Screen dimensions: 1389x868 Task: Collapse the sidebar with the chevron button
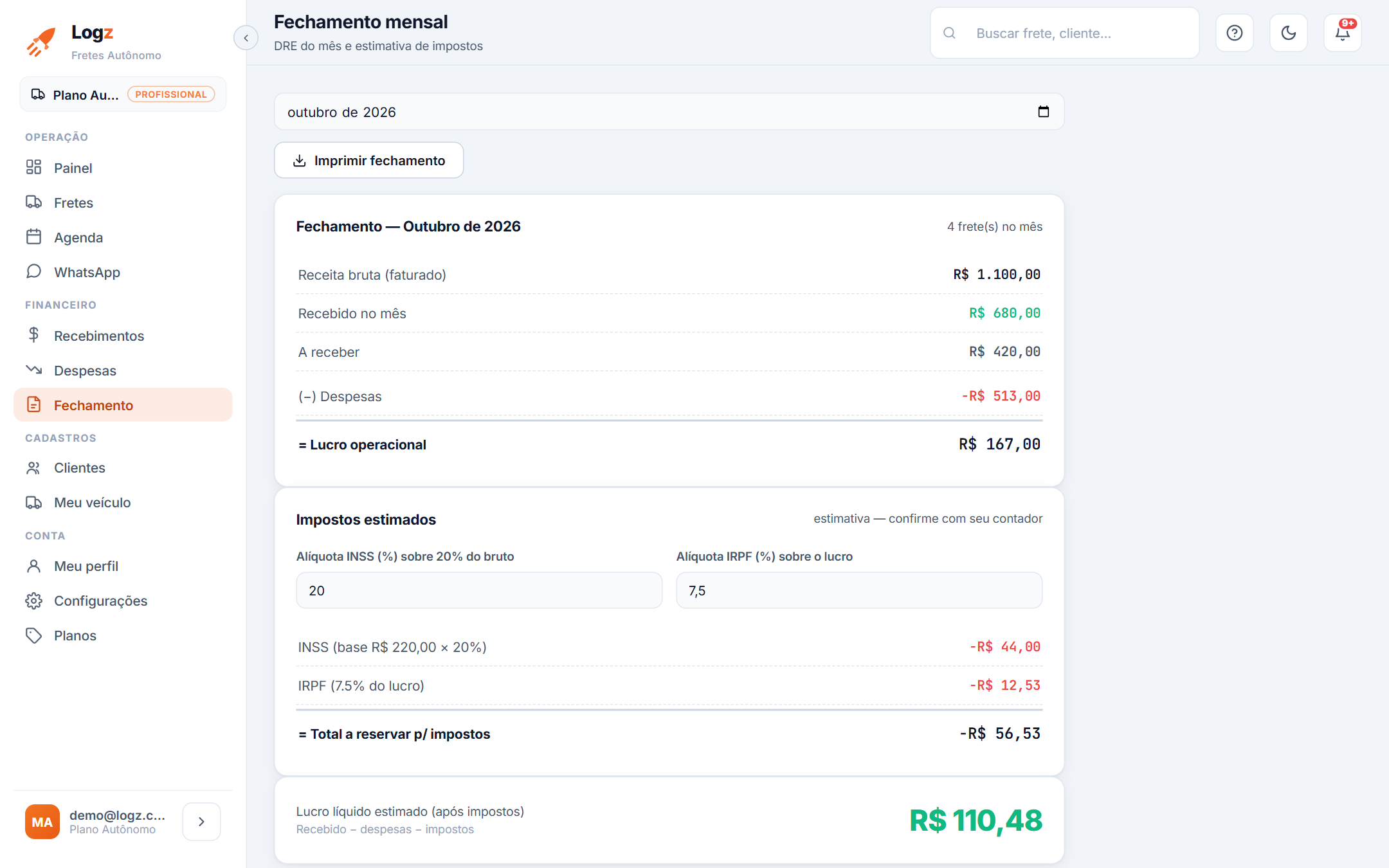click(246, 38)
